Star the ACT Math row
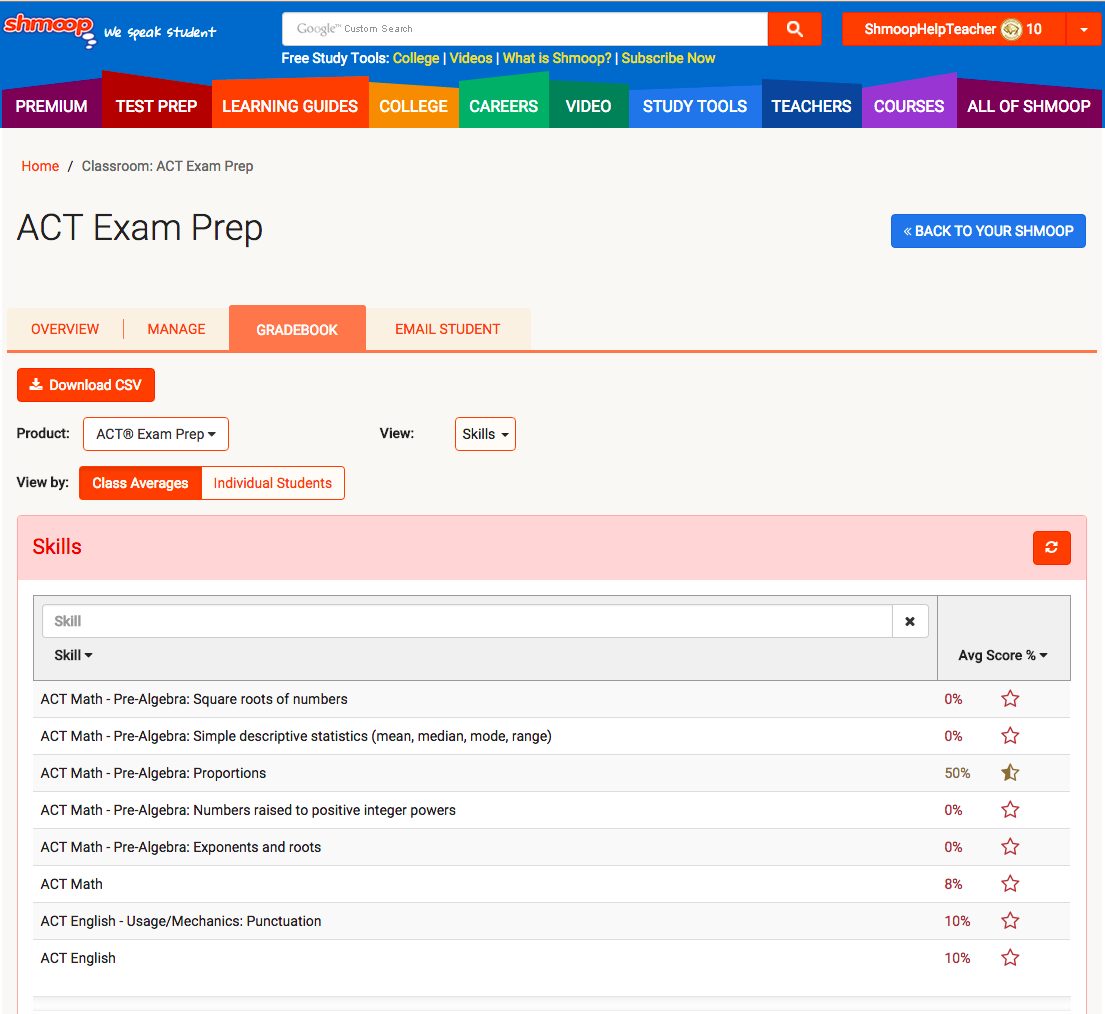1105x1014 pixels. point(1010,884)
